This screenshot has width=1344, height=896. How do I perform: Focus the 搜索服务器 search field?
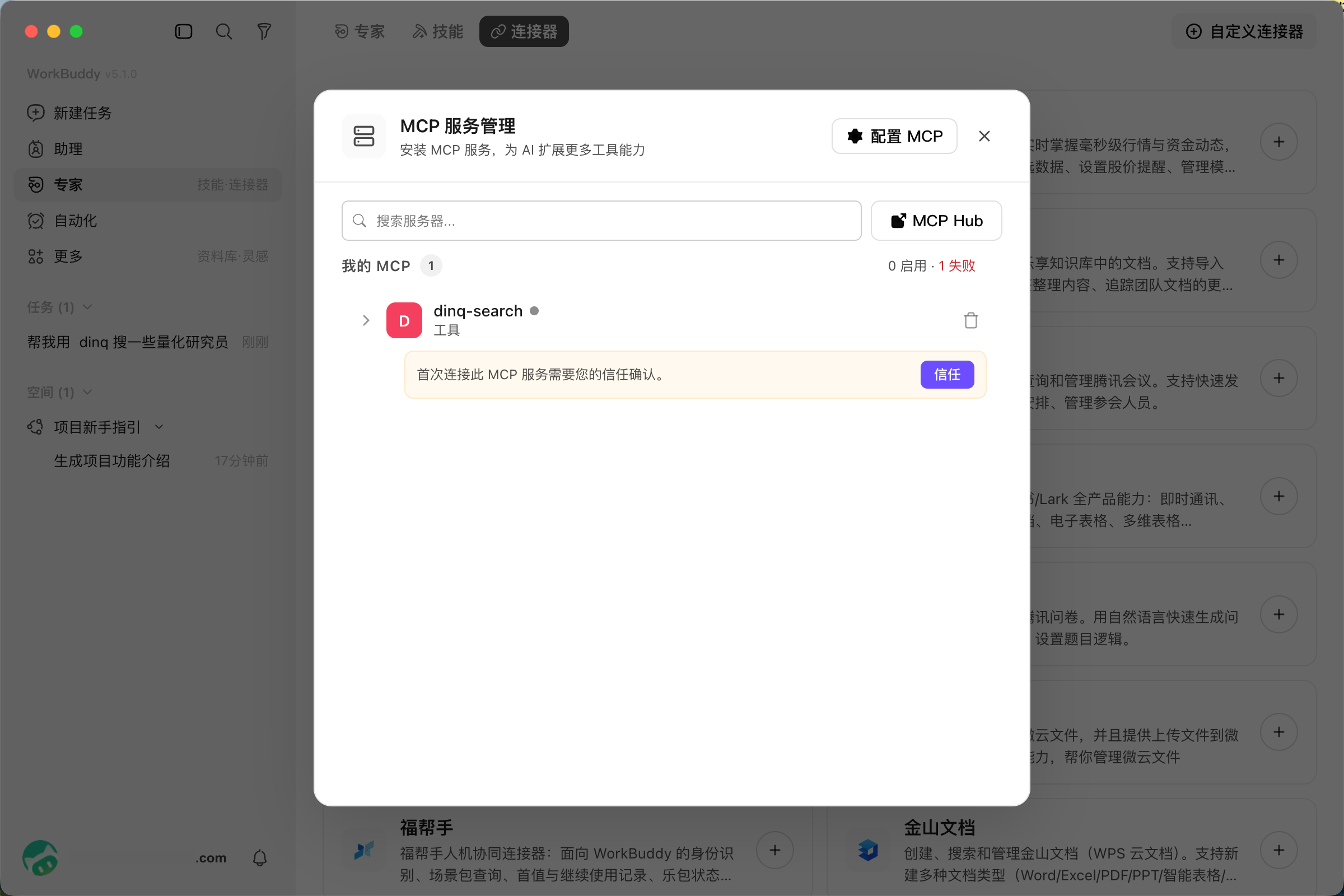(x=601, y=221)
